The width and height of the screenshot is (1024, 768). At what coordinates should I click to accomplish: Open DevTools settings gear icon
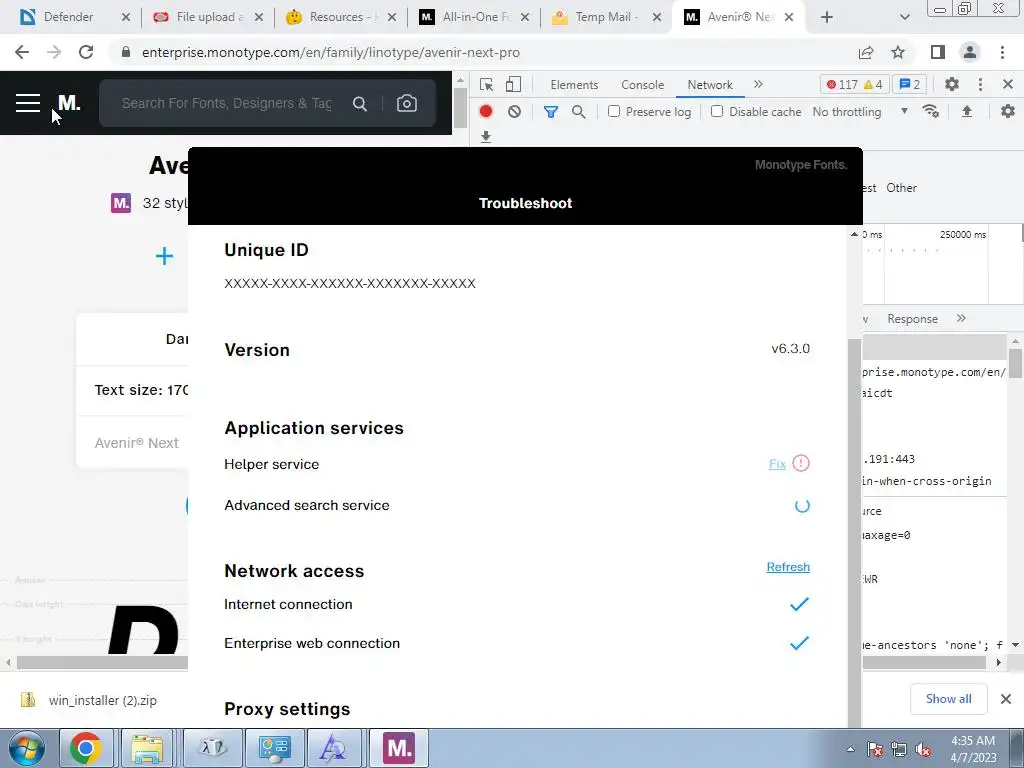(952, 84)
